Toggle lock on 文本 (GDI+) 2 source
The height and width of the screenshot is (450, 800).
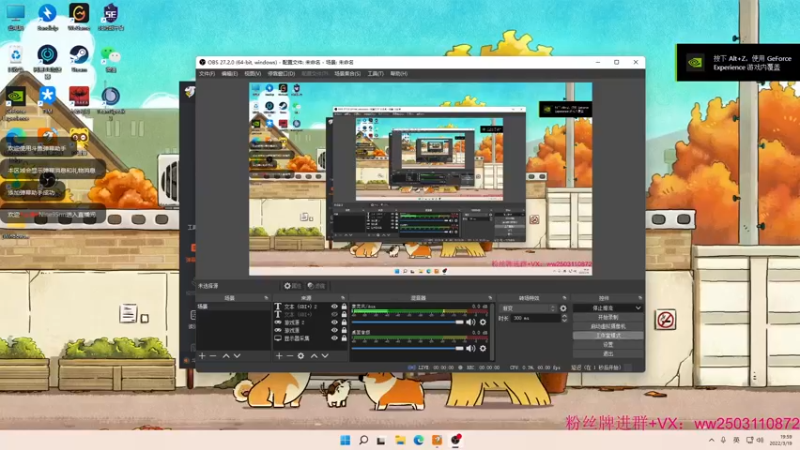(x=344, y=307)
